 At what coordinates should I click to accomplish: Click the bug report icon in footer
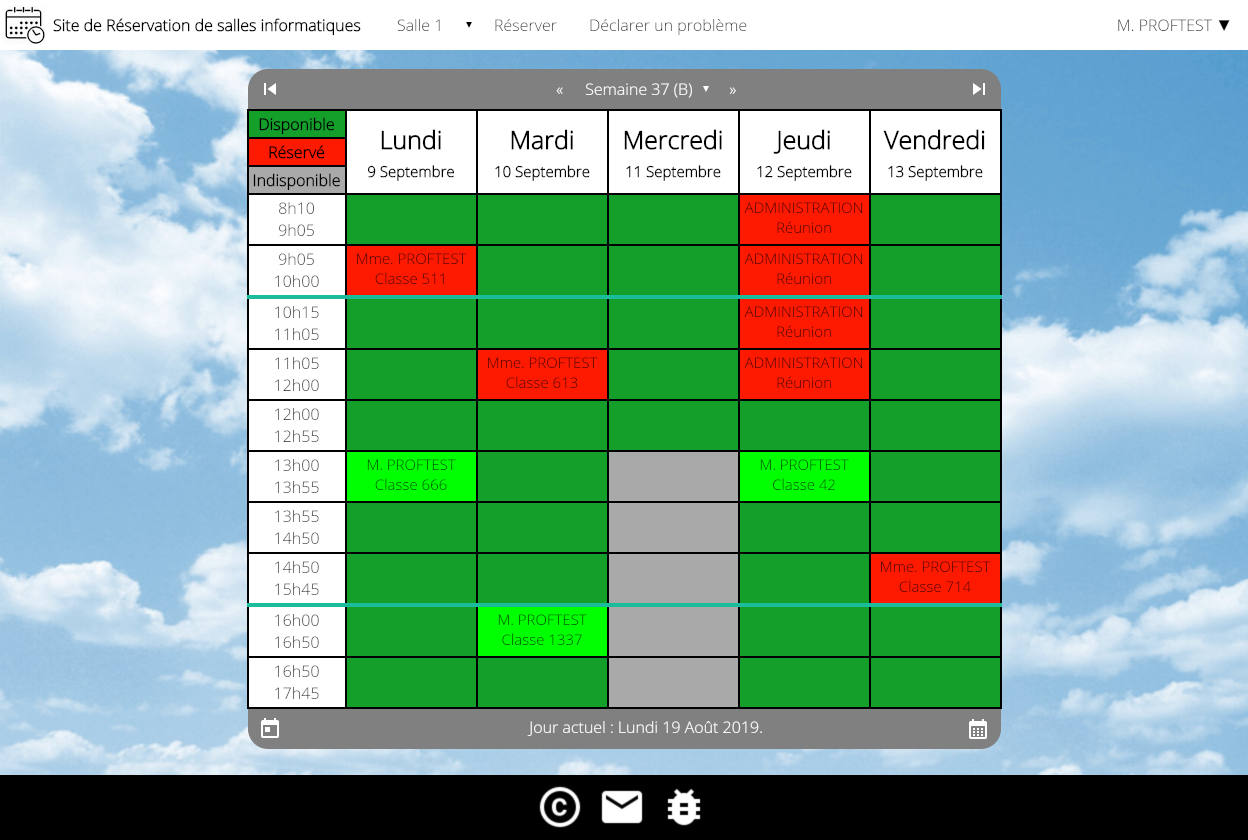pos(684,807)
